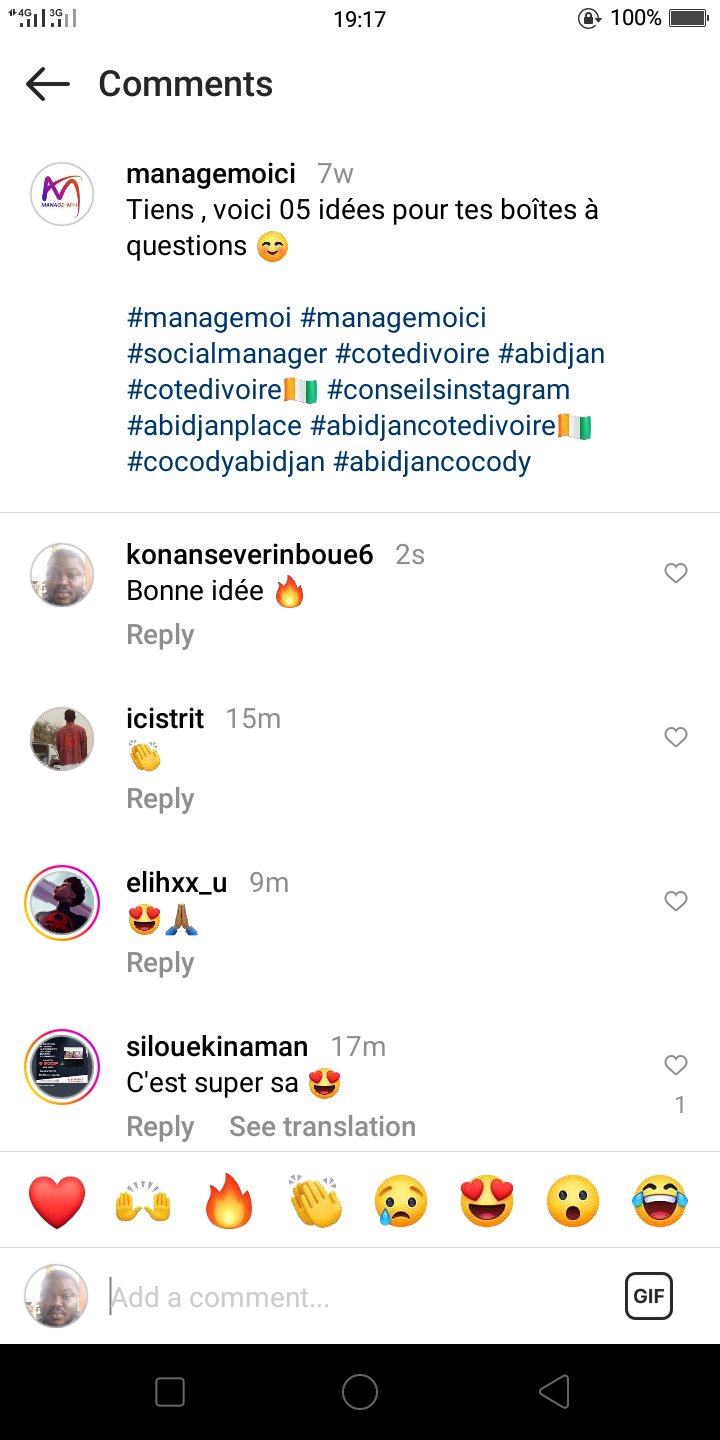Add the clapping hands emoji

315,1201
